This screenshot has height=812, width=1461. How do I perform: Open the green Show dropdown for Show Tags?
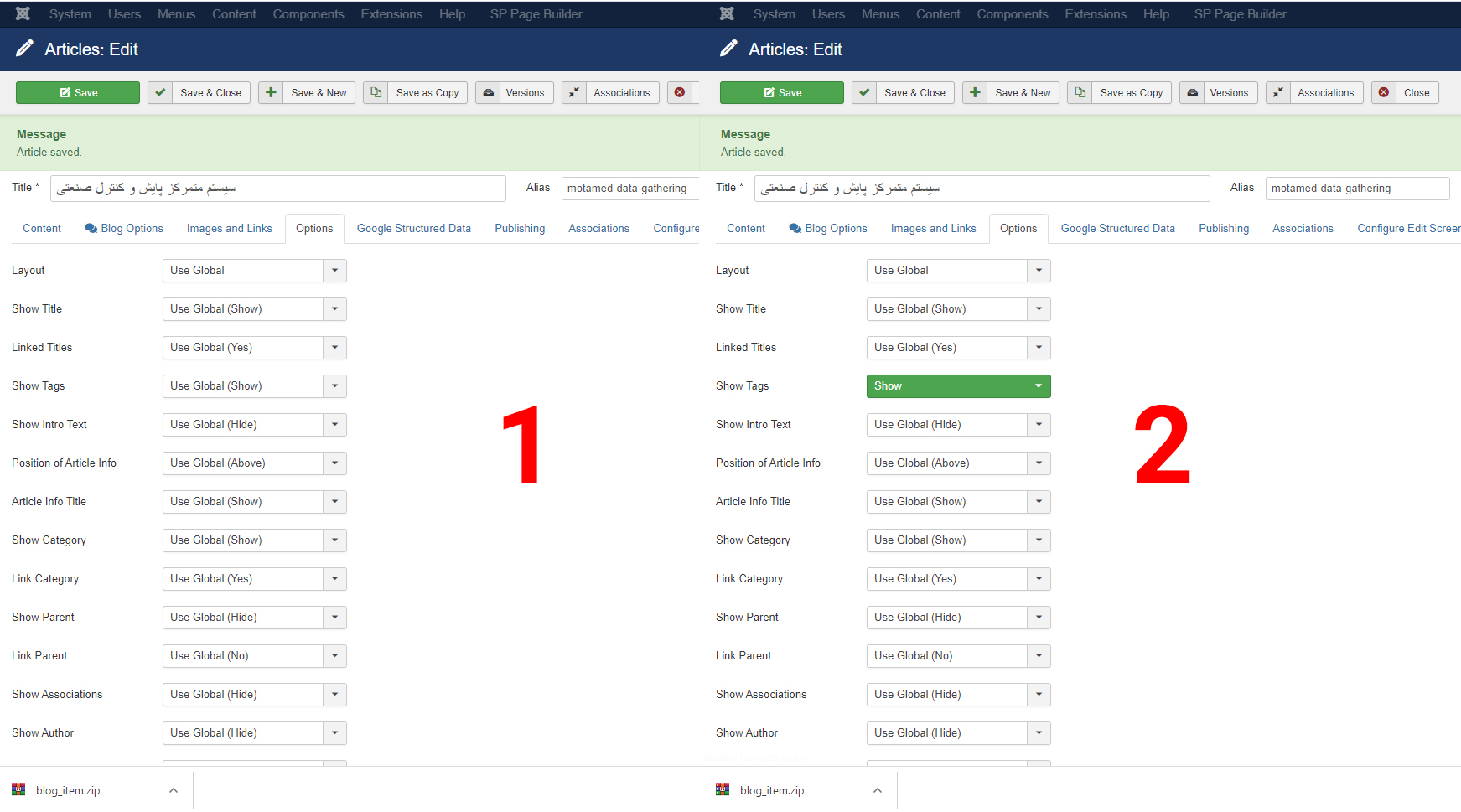(958, 386)
